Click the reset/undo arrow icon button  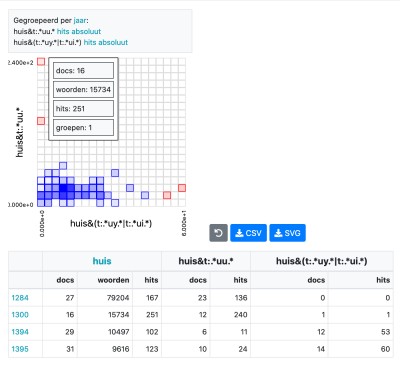(x=218, y=233)
